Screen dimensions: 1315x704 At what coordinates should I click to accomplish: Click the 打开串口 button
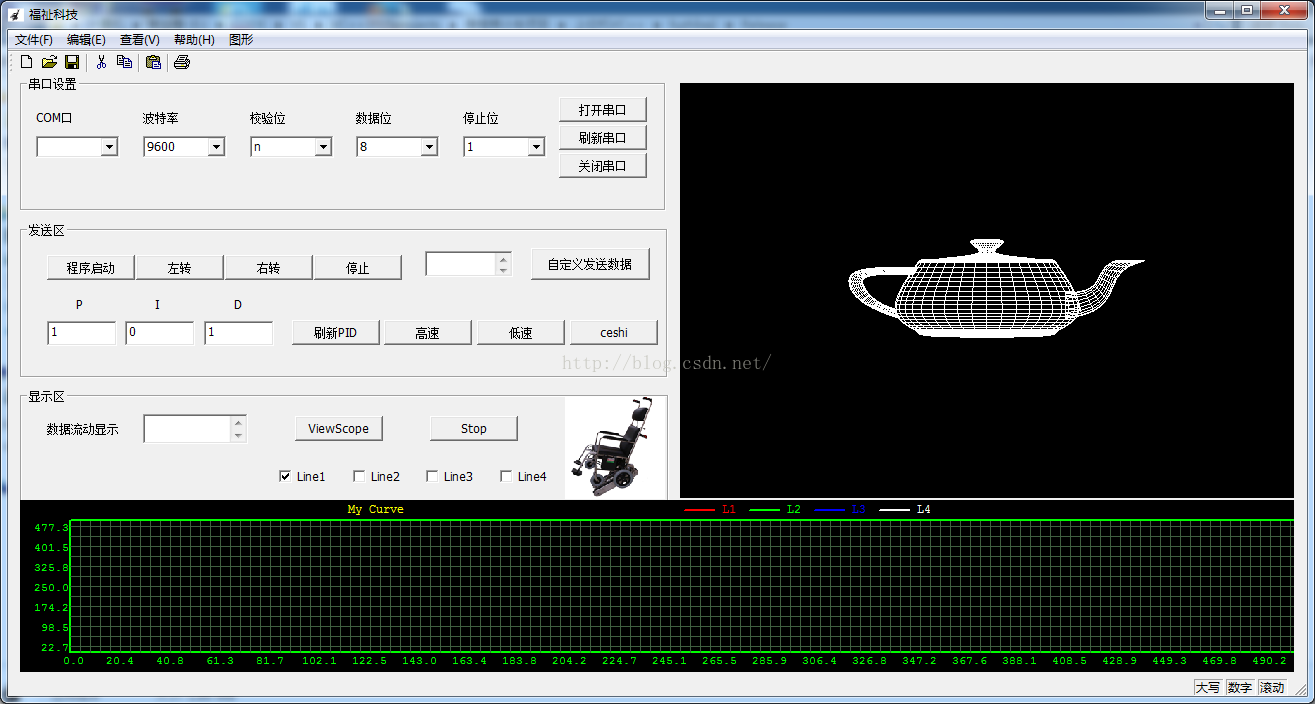pyautogui.click(x=603, y=110)
